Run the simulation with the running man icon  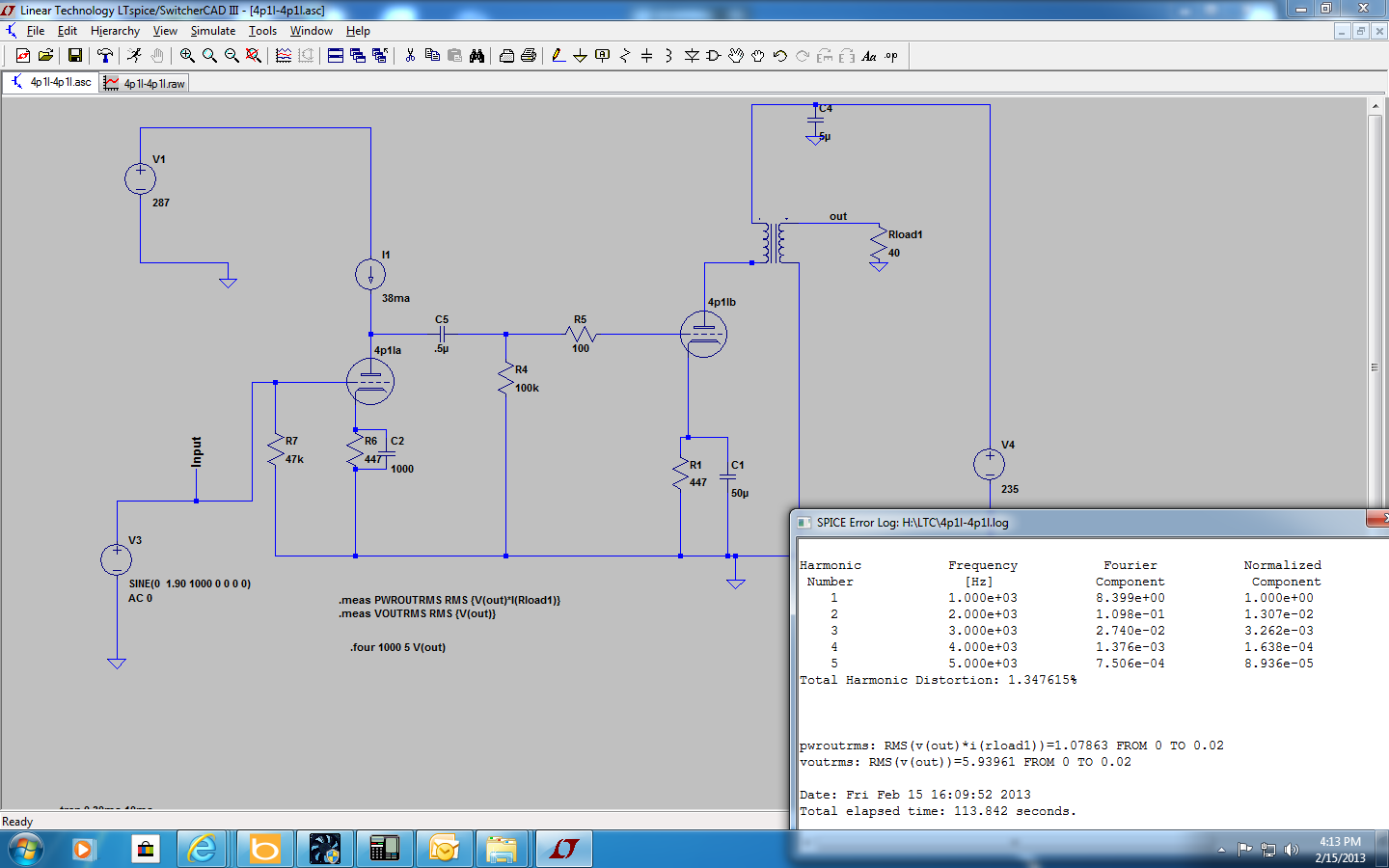click(x=135, y=56)
